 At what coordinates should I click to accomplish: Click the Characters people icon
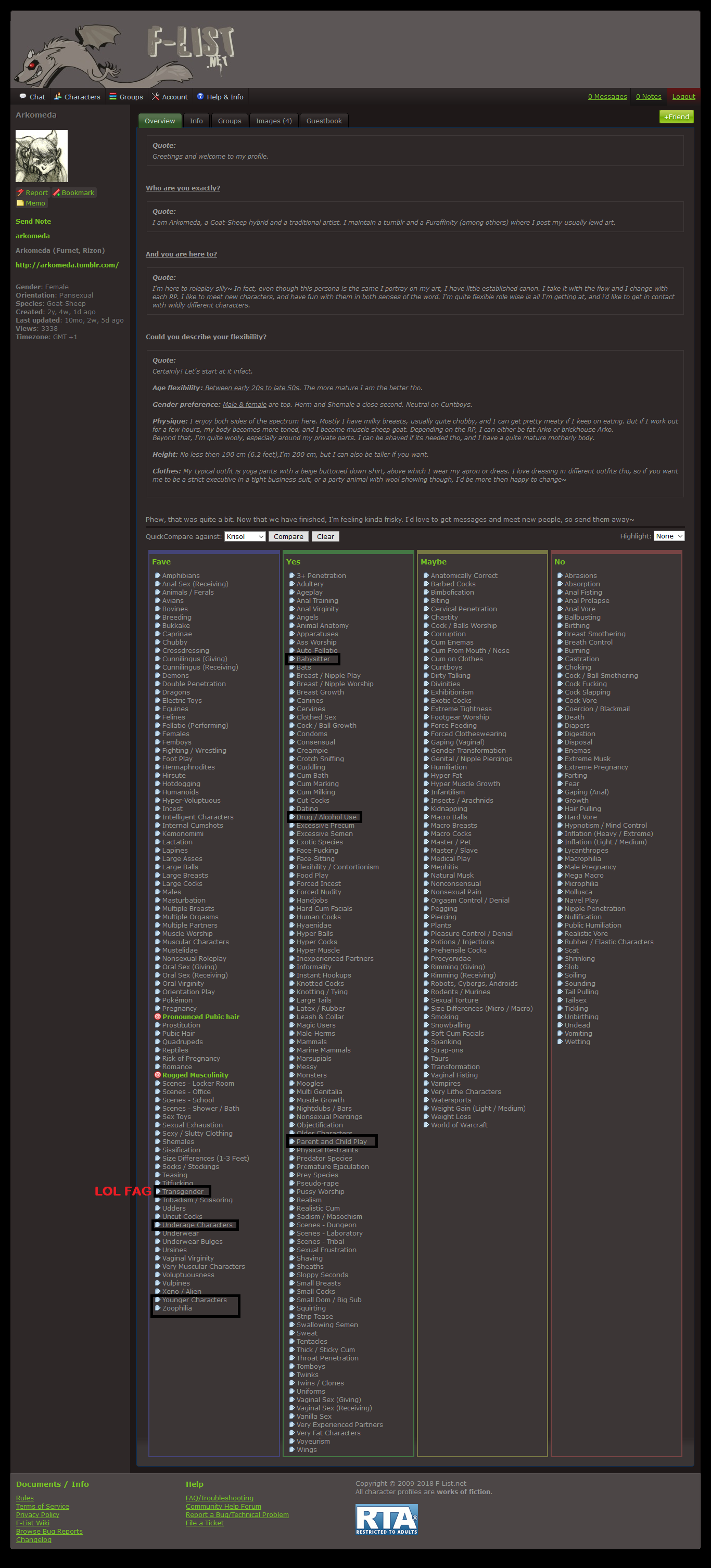(x=57, y=96)
